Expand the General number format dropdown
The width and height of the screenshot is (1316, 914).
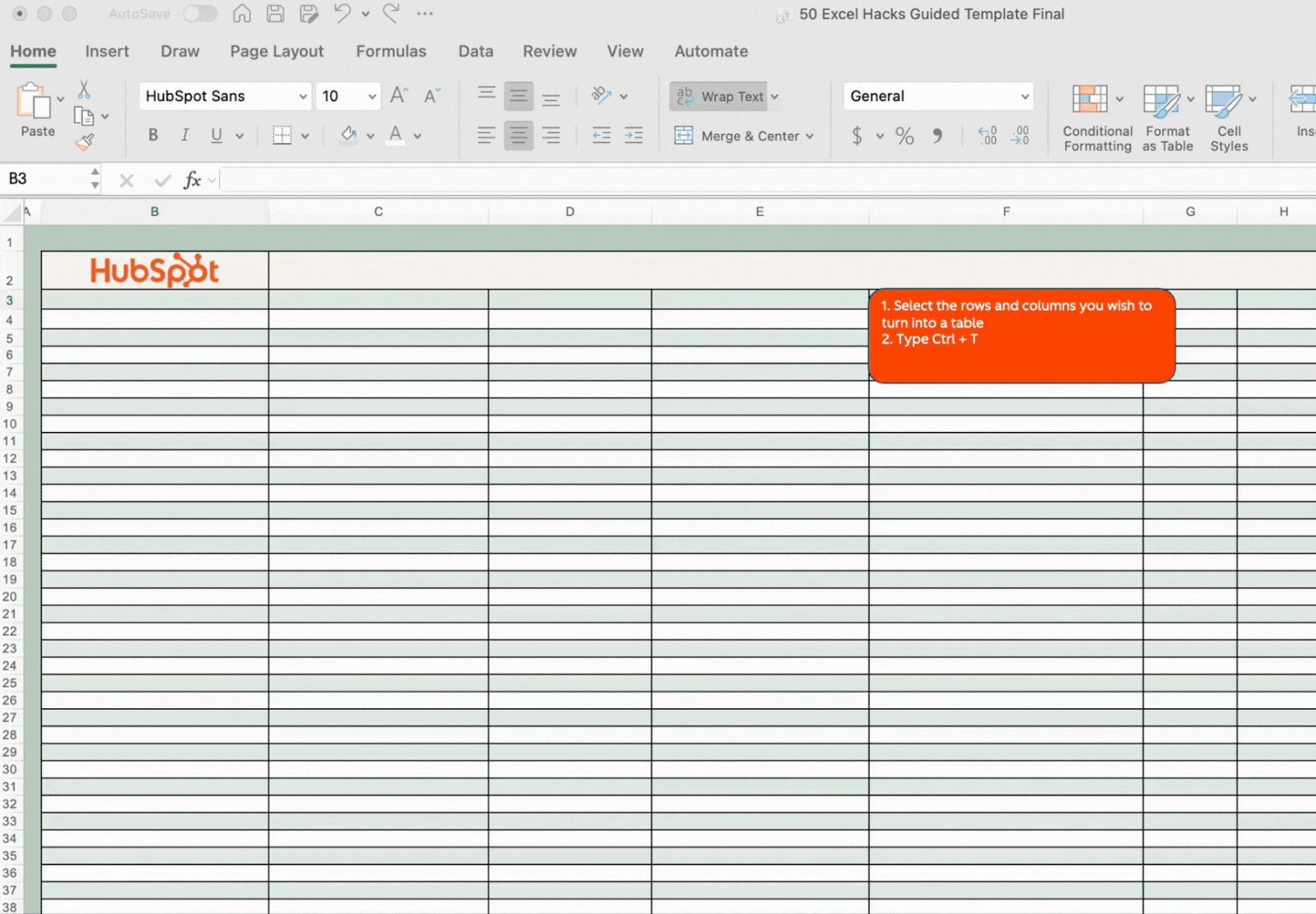[1024, 96]
